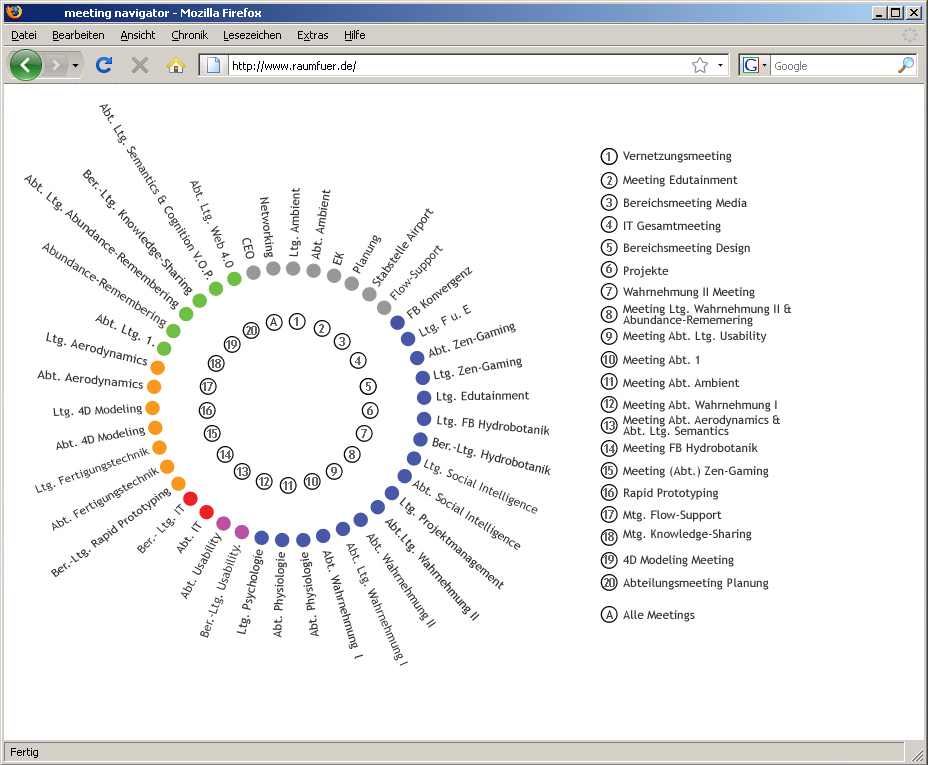Click the bookmark star in address bar

point(699,65)
